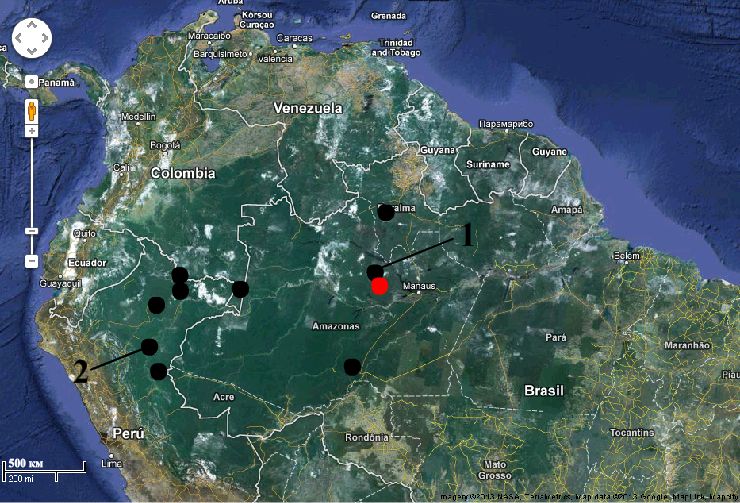
Task: Click the Bogotá city label
Action: coord(165,146)
